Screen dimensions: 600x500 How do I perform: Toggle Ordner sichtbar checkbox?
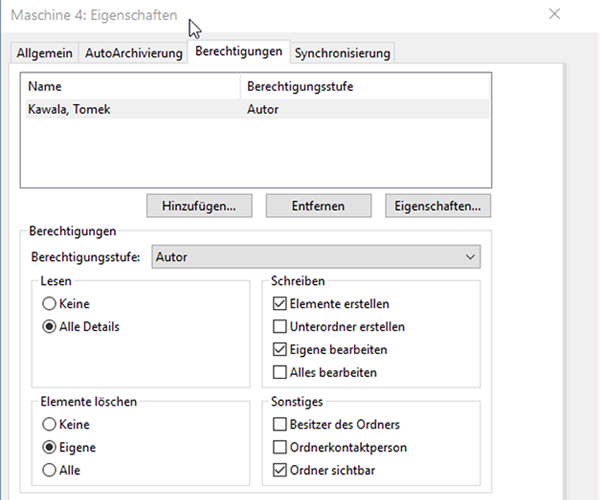281,470
